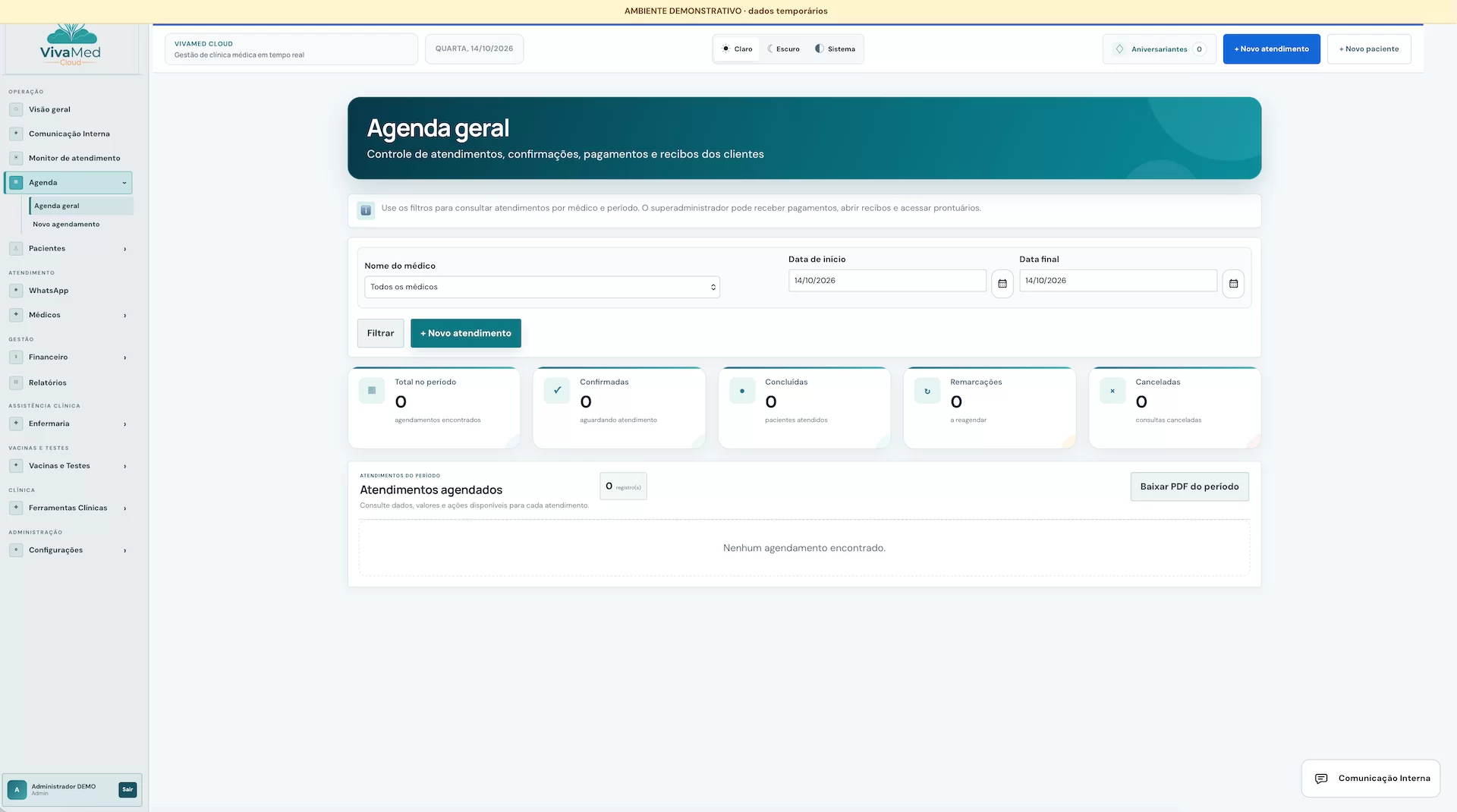Open the Data final calendar picker

click(x=1233, y=284)
